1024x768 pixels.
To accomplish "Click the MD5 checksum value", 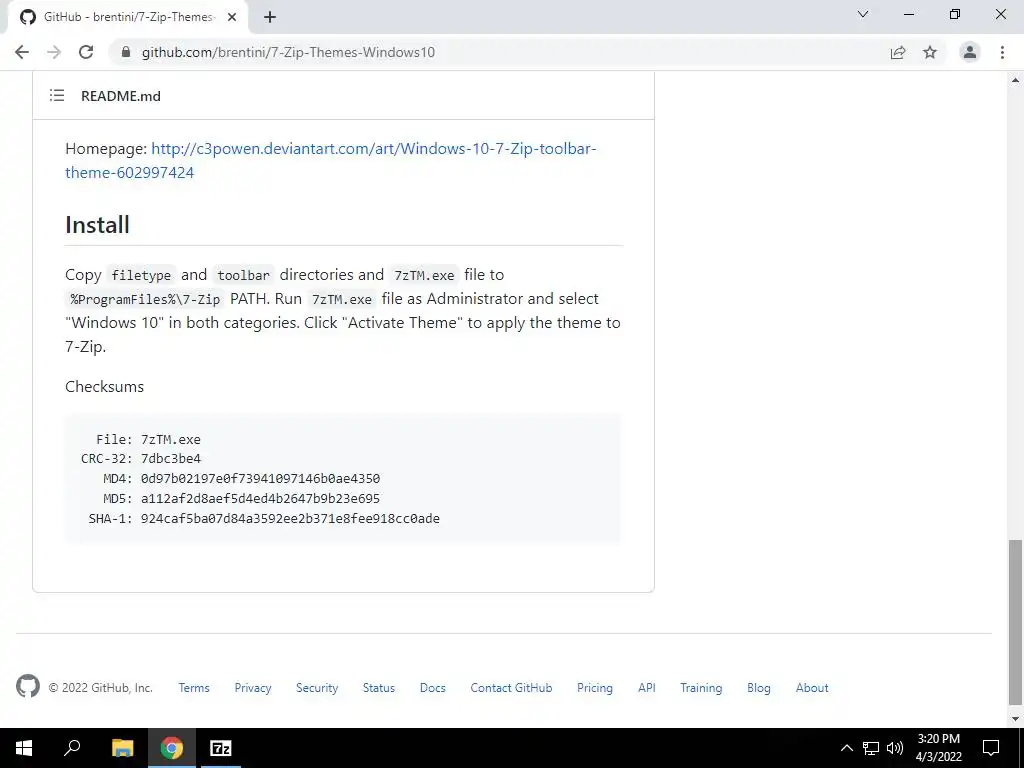I will [x=261, y=498].
